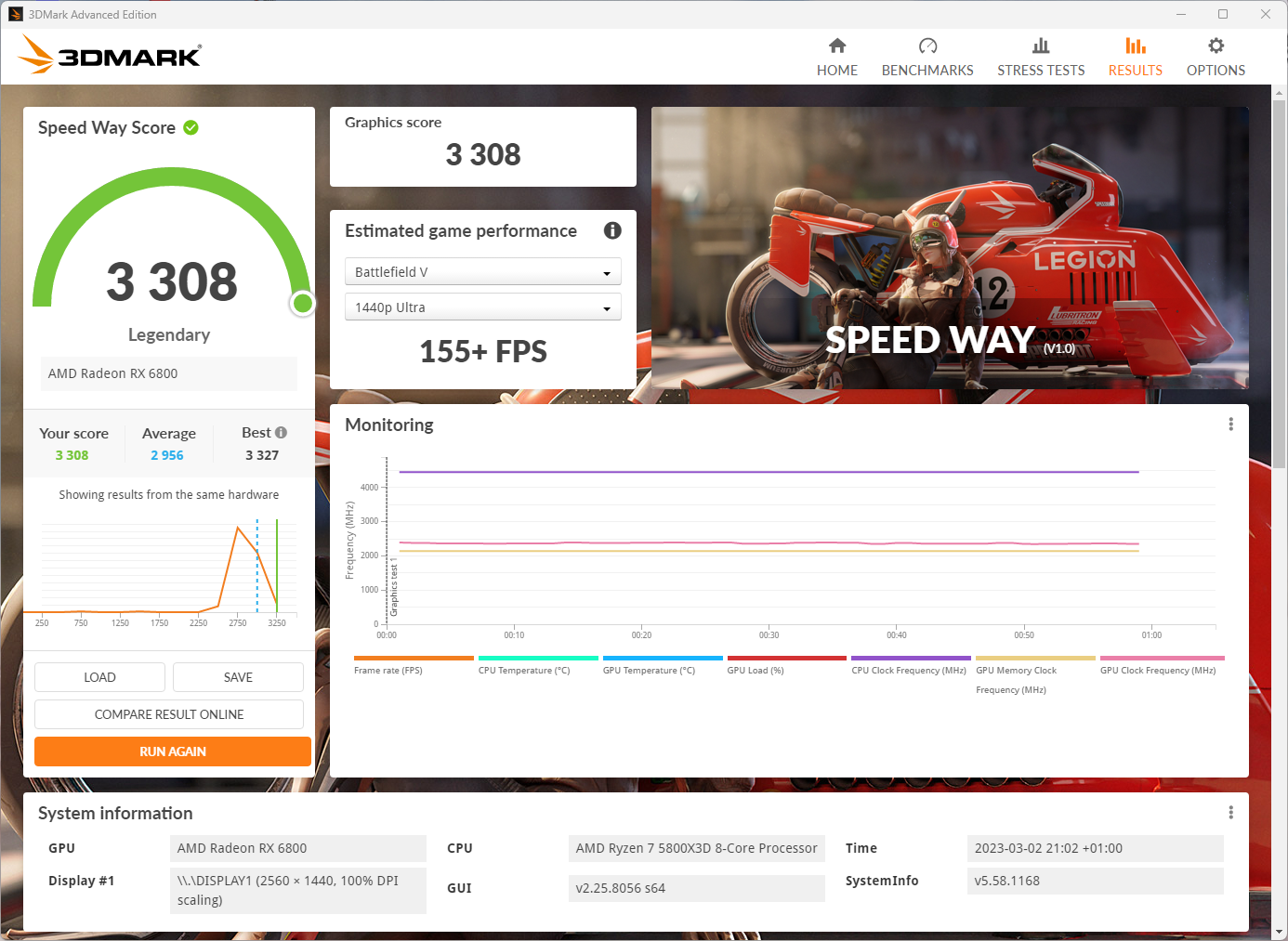Click the GUI version v2.25.8056 s64
Viewport: 1288px width, 941px height.
tap(697, 888)
